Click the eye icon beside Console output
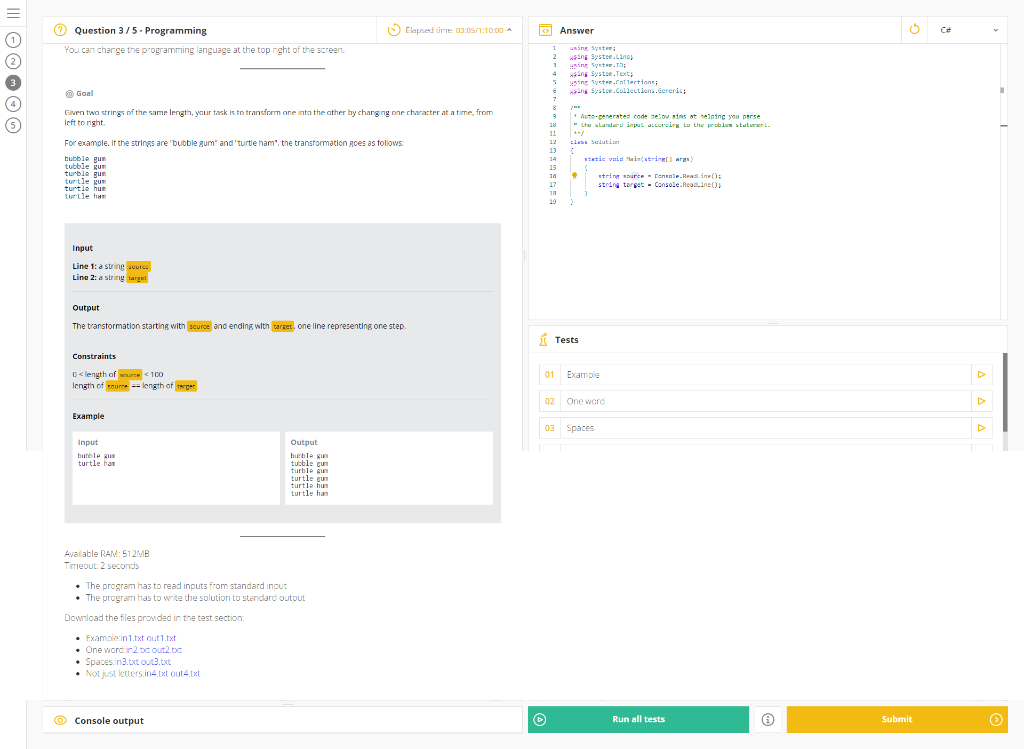 tap(60, 720)
